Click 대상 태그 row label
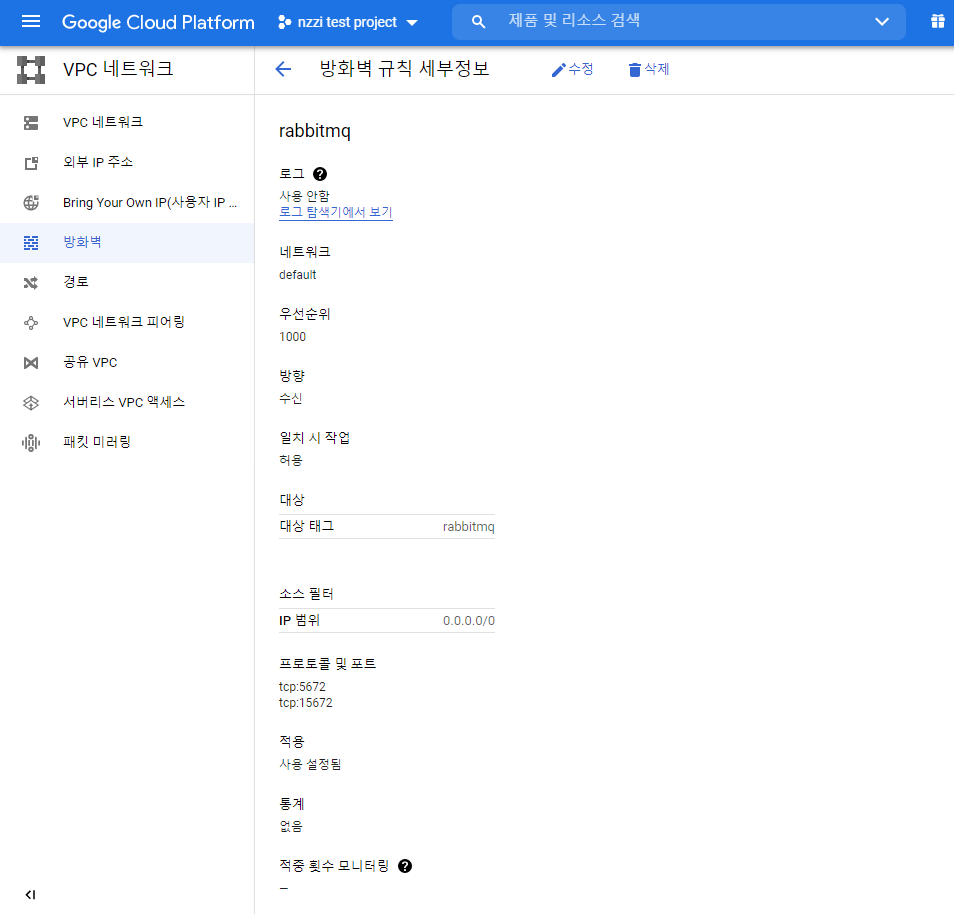Viewport: 954px width, 914px height. [307, 526]
